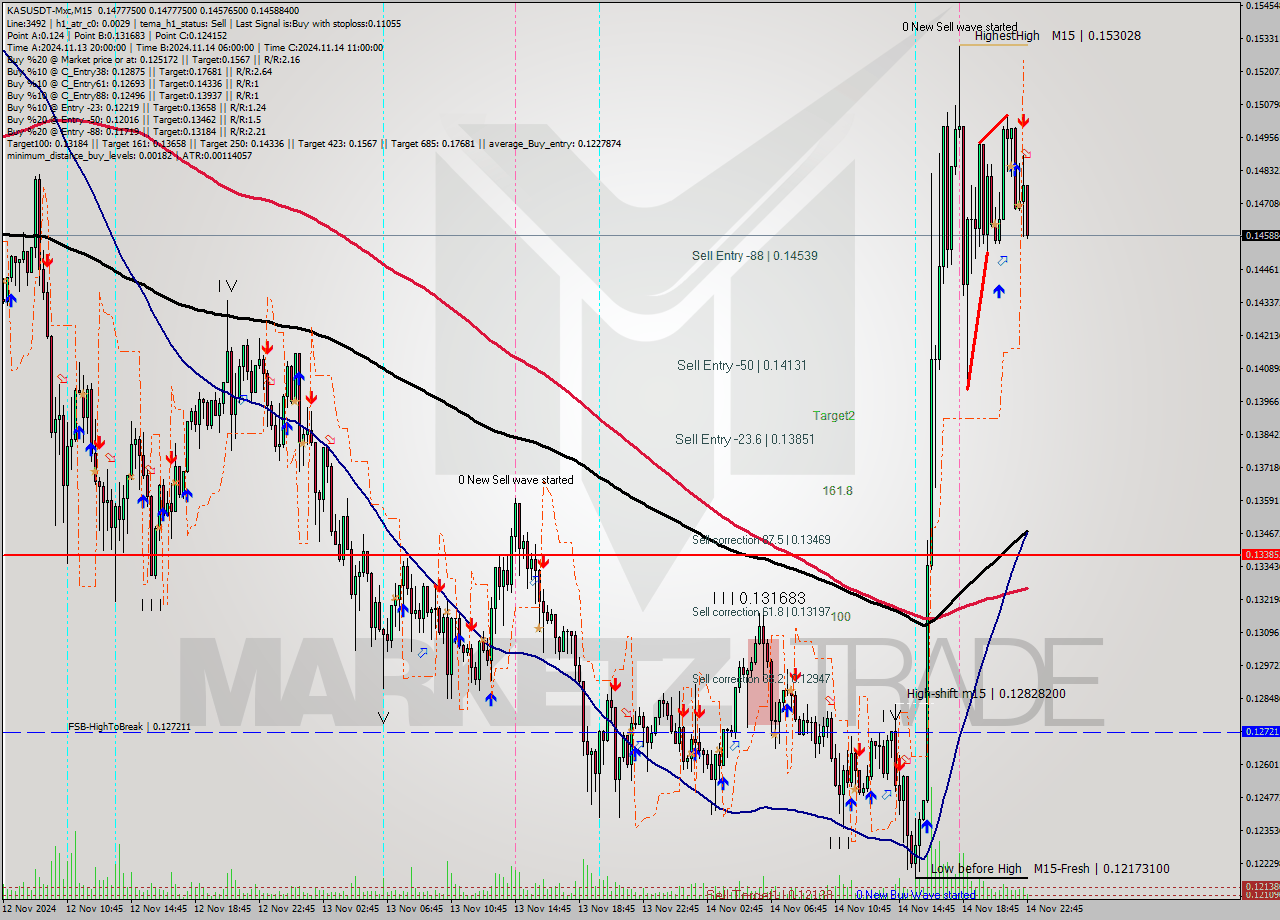Click the blue '0 New Buy Wave started' label
The height and width of the screenshot is (920, 1280).
[916, 895]
